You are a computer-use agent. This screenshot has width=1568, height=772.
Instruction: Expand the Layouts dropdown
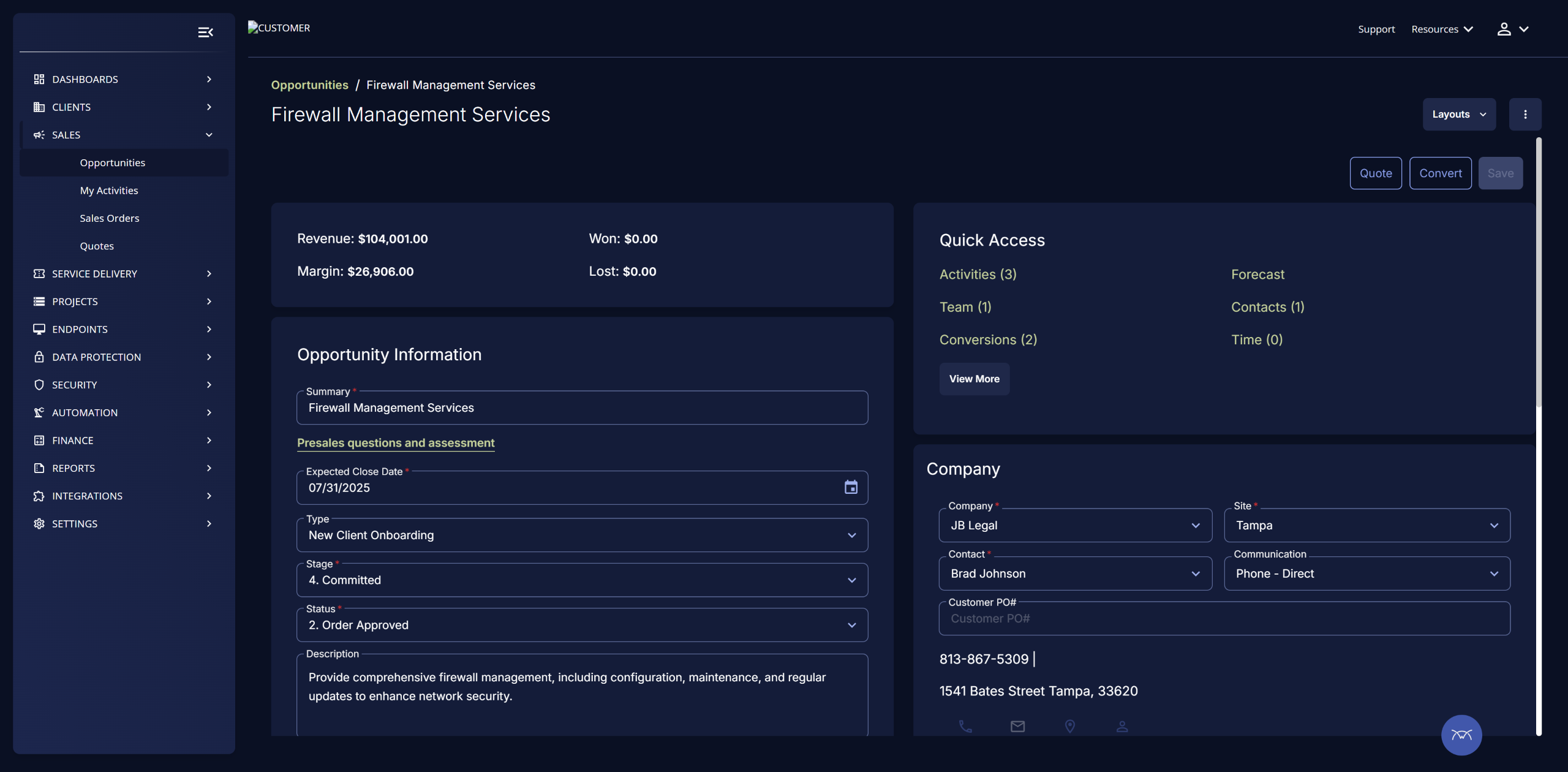click(1459, 115)
